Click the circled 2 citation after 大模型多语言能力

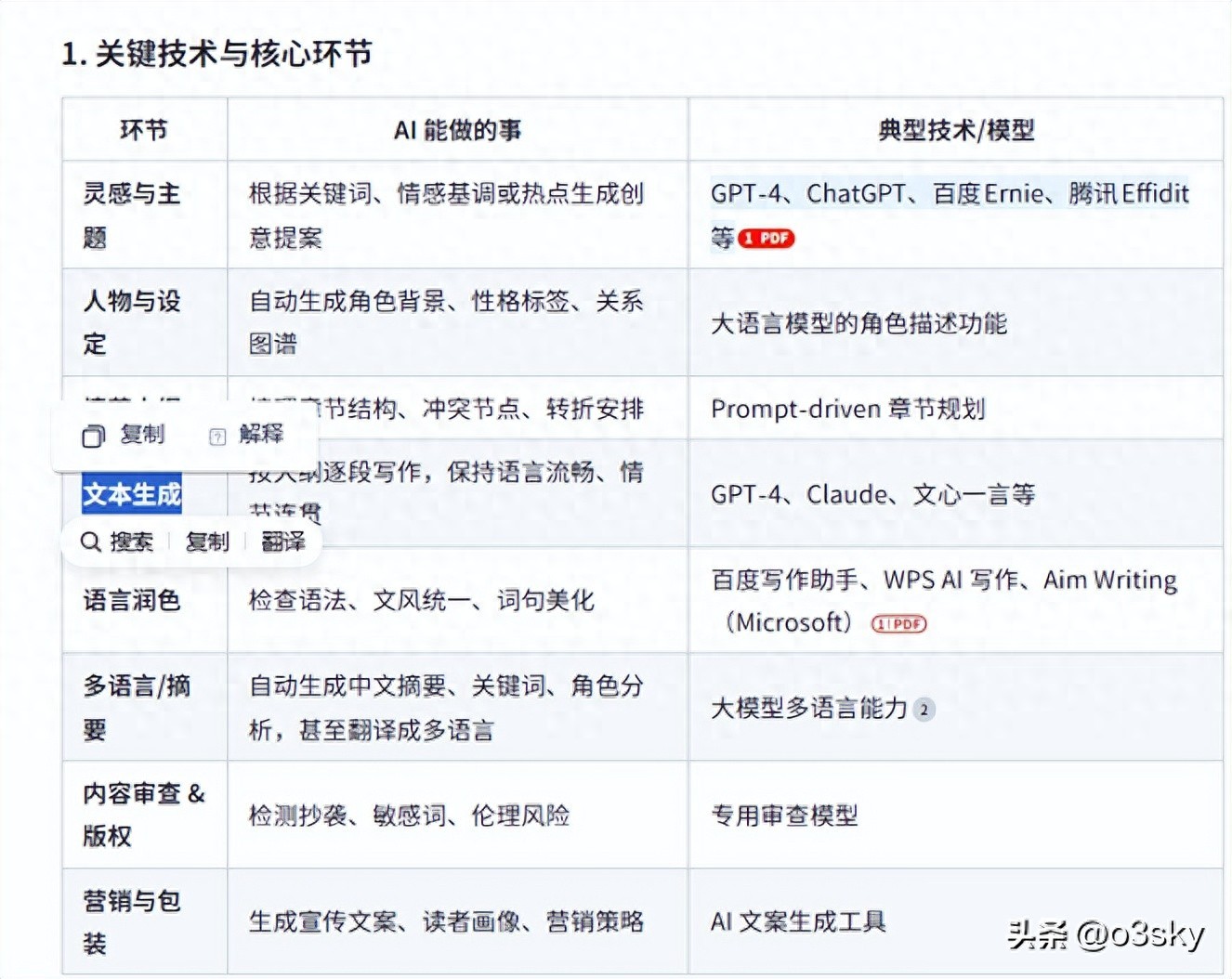coord(924,710)
